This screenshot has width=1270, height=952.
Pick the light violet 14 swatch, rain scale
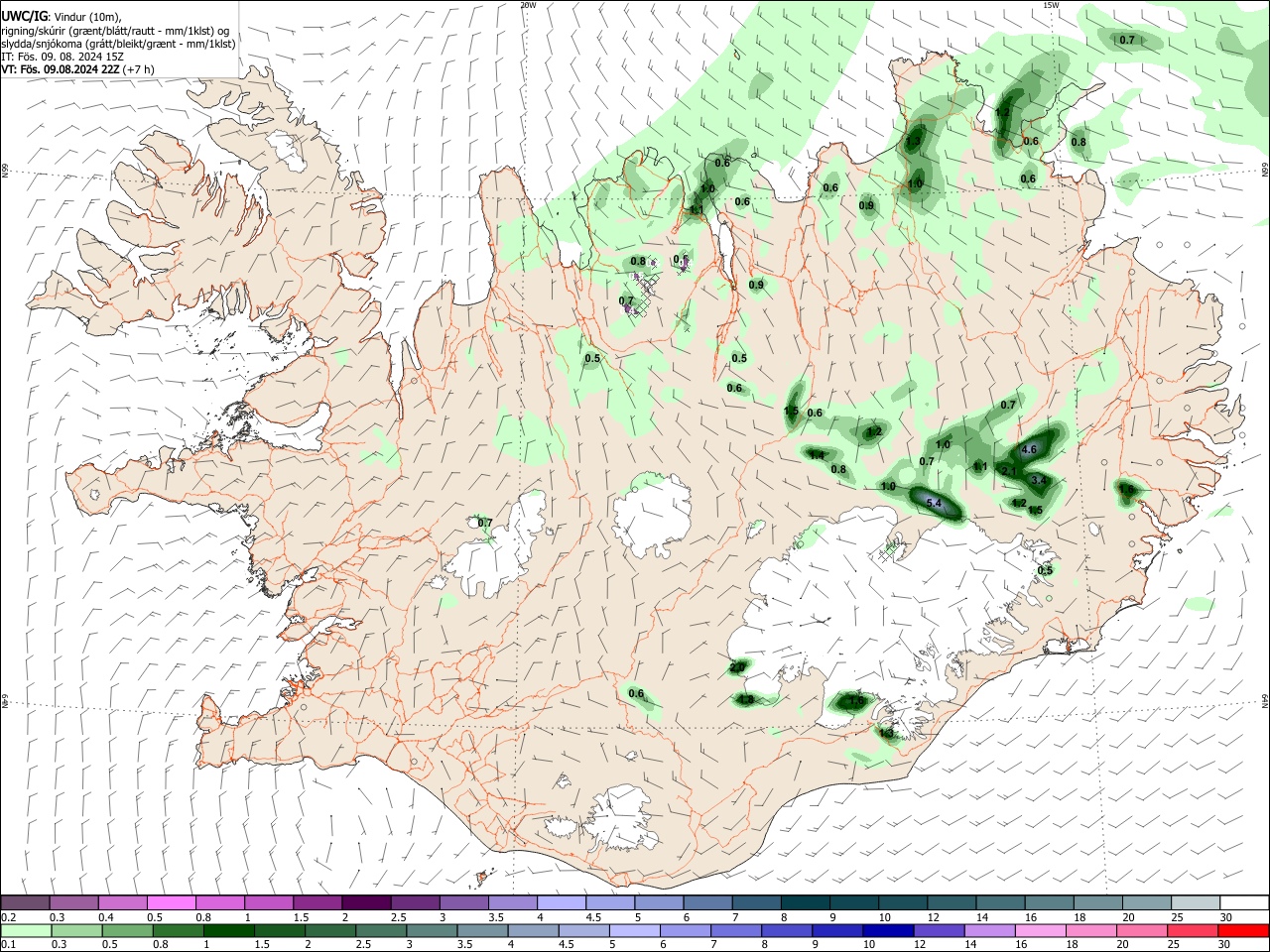tap(988, 930)
